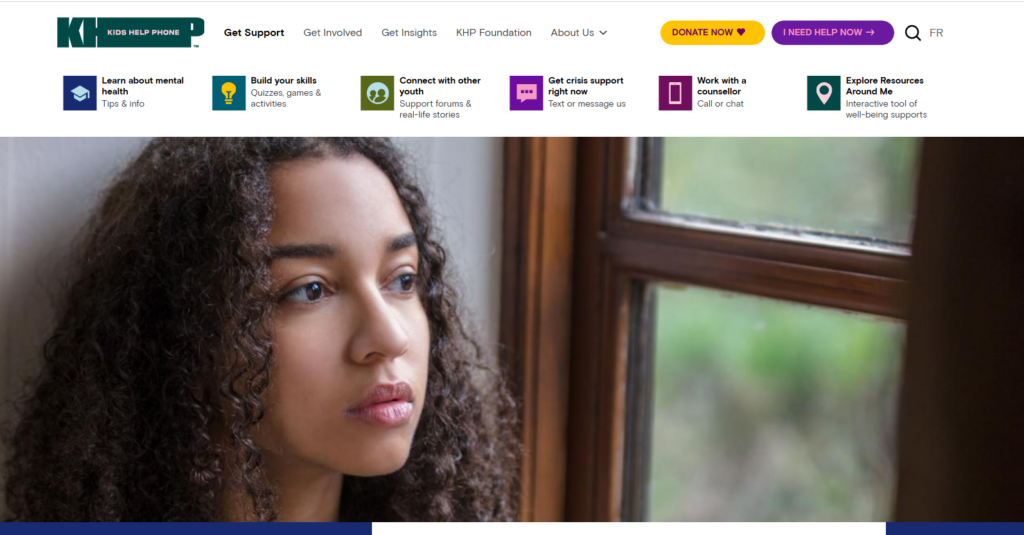Click the speech bubble crisis support icon
The height and width of the screenshot is (535, 1024).
526,93
